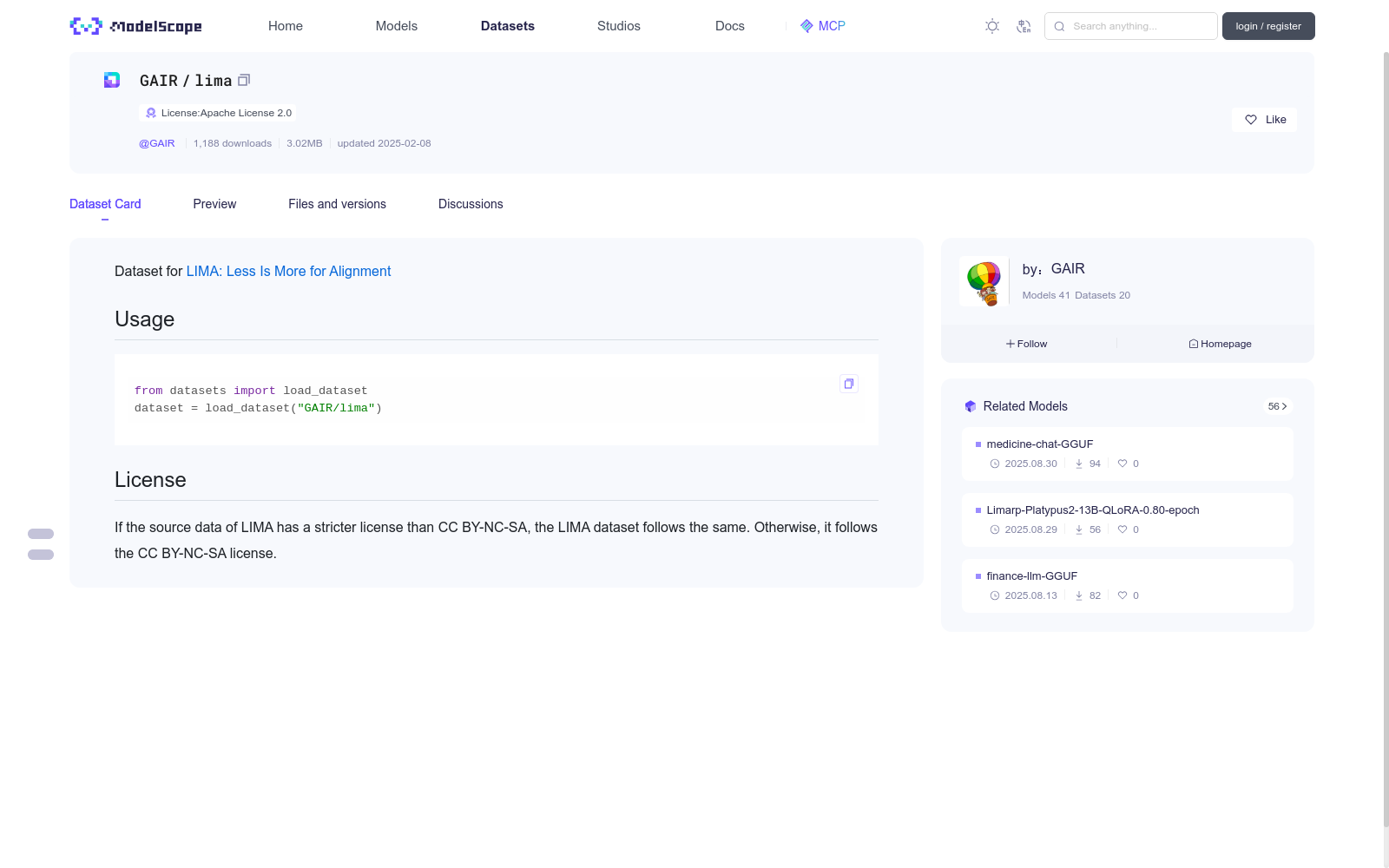Open the LIMA: Less Is More paper link

(289, 271)
